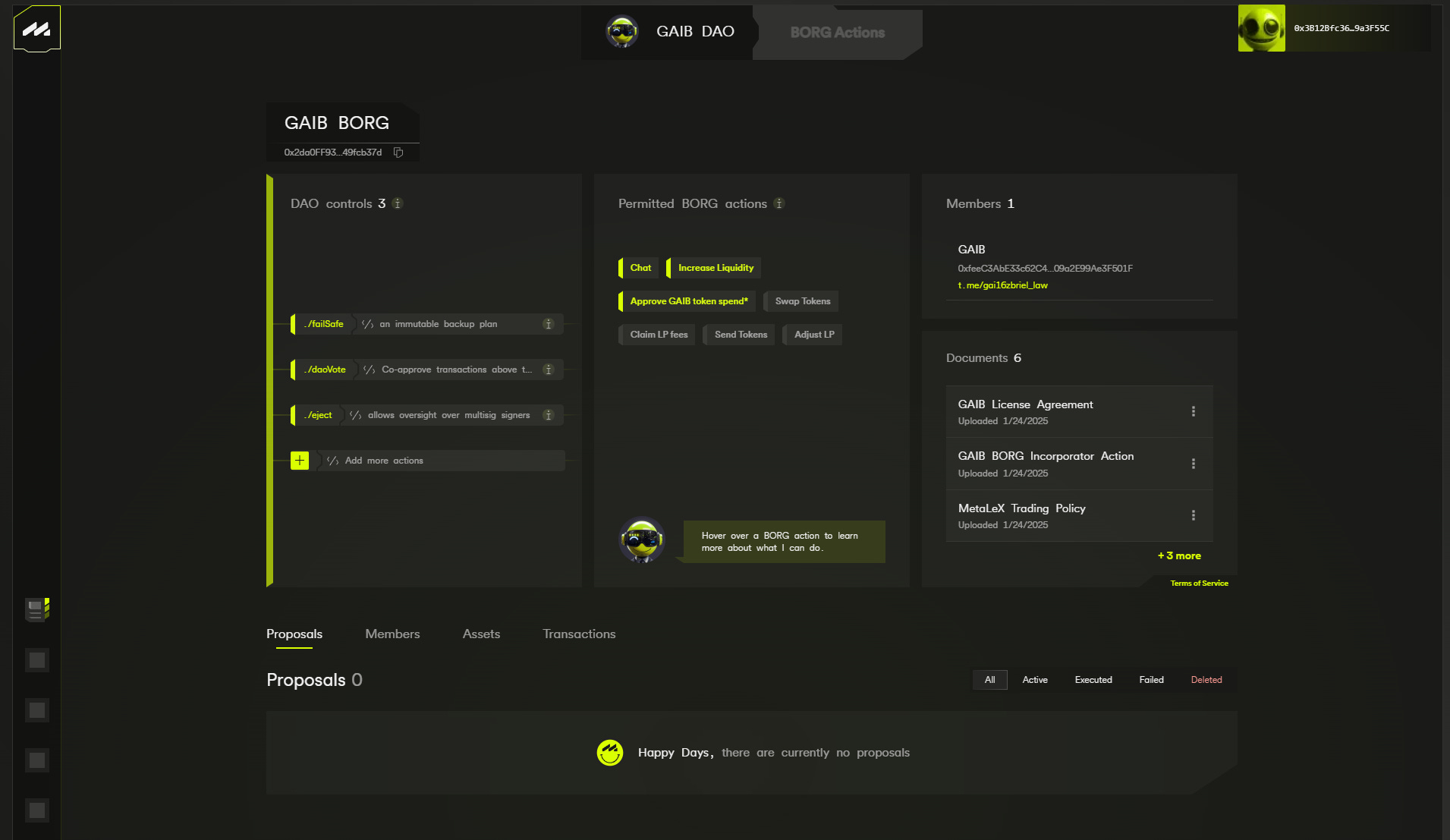Filter proposals by Executed
This screenshot has width=1450, height=840.
coord(1093,680)
